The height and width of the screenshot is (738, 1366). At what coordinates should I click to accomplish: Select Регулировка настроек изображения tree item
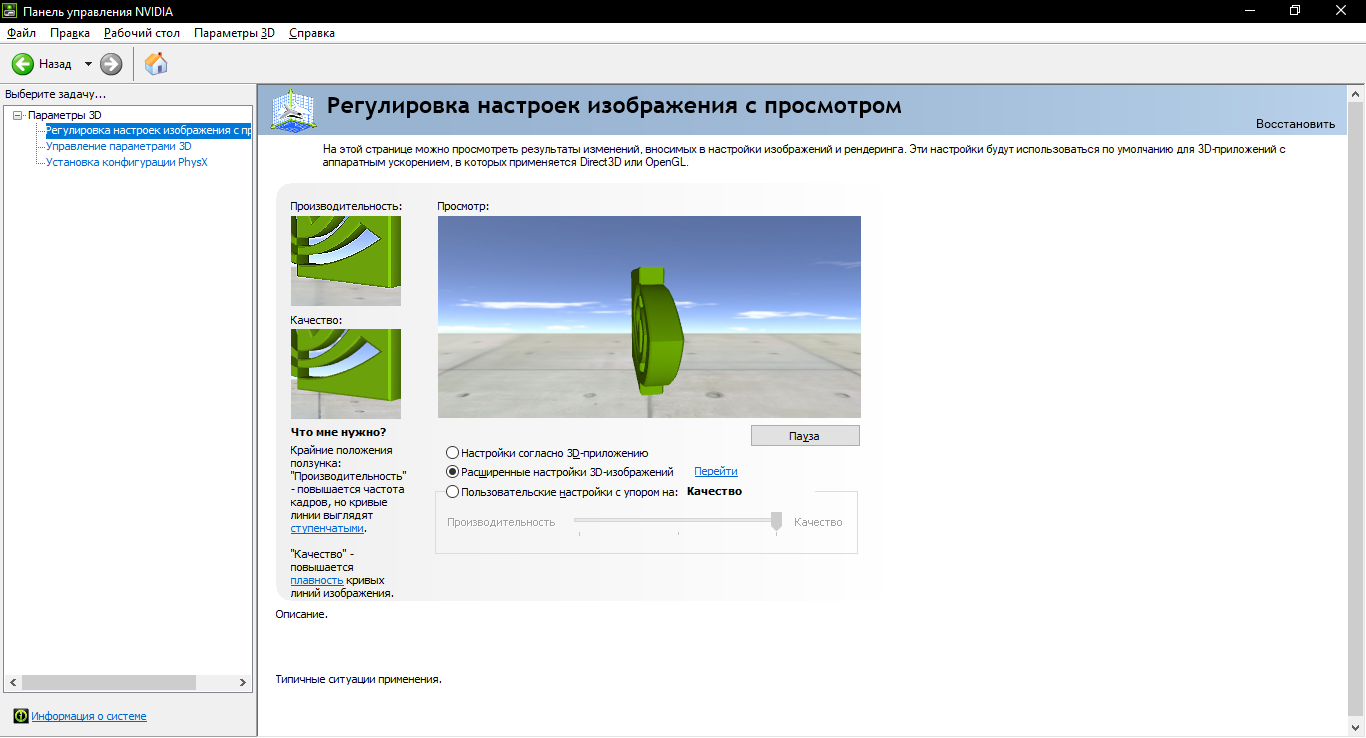[x=148, y=130]
